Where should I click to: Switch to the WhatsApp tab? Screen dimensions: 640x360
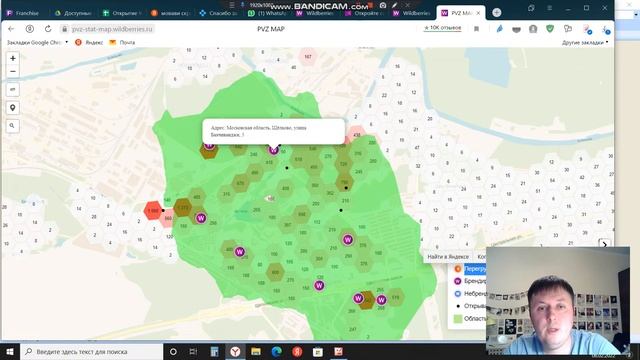[x=267, y=13]
